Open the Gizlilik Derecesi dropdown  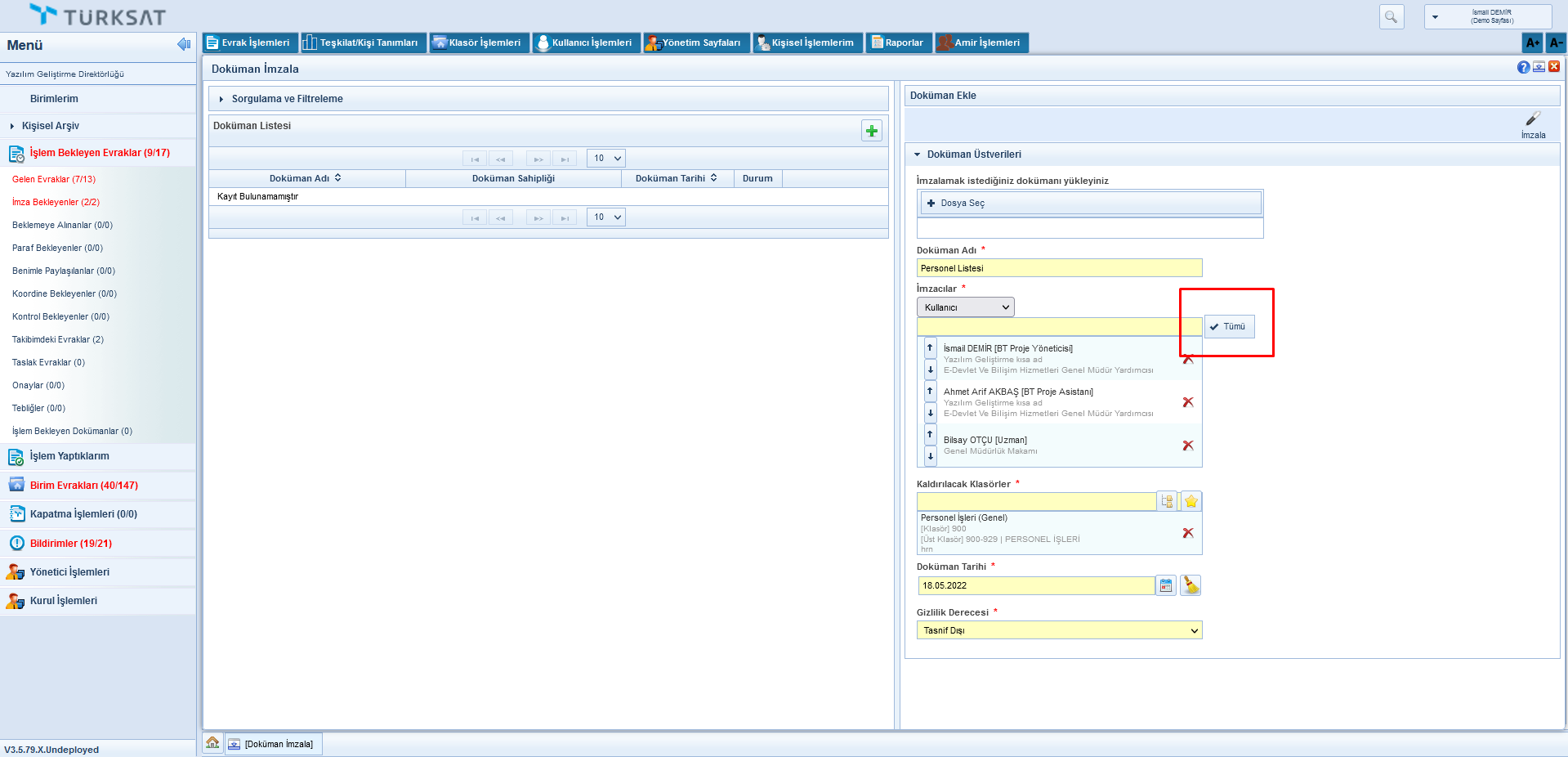point(1059,630)
